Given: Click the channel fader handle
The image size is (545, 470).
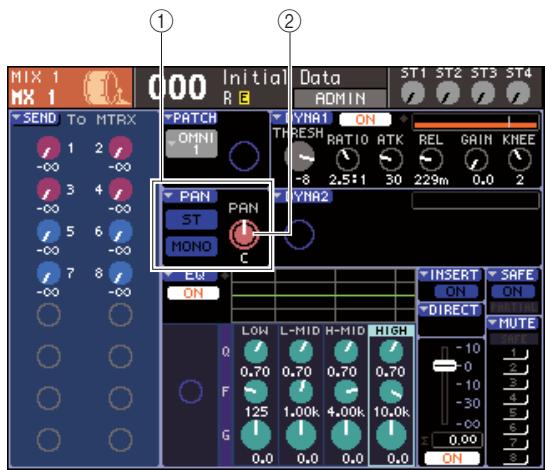Looking at the screenshot, I should point(445,366).
